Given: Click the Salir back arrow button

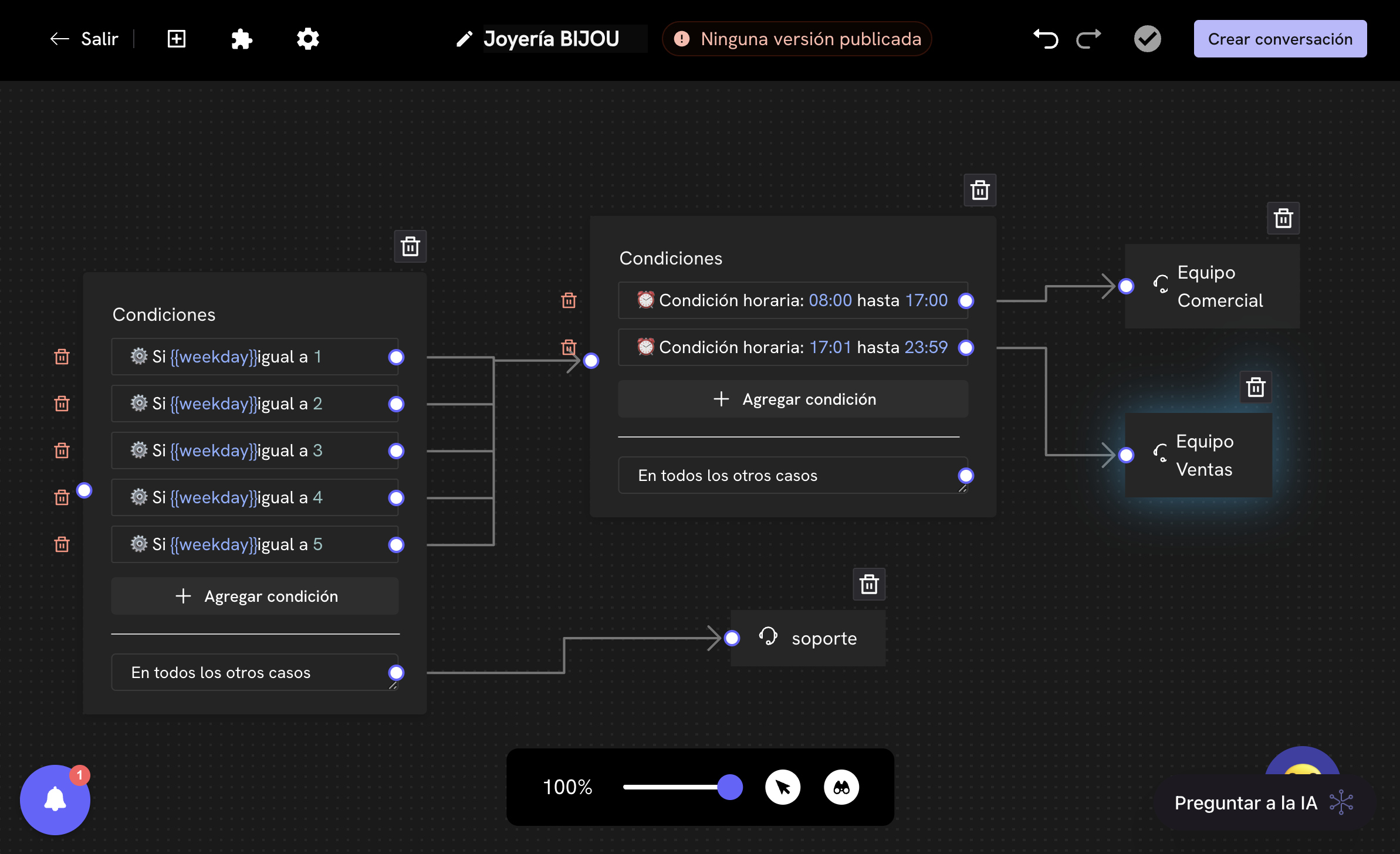Looking at the screenshot, I should [x=84, y=39].
